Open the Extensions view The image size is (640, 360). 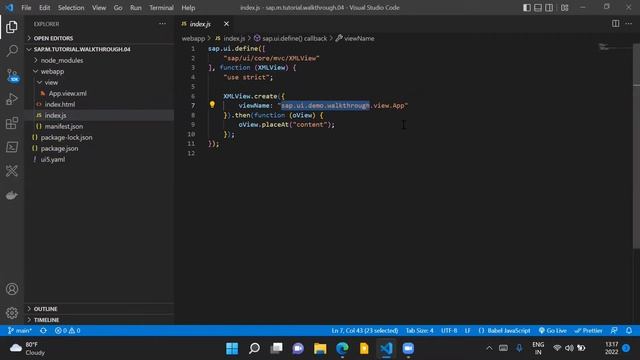[x=12, y=123]
